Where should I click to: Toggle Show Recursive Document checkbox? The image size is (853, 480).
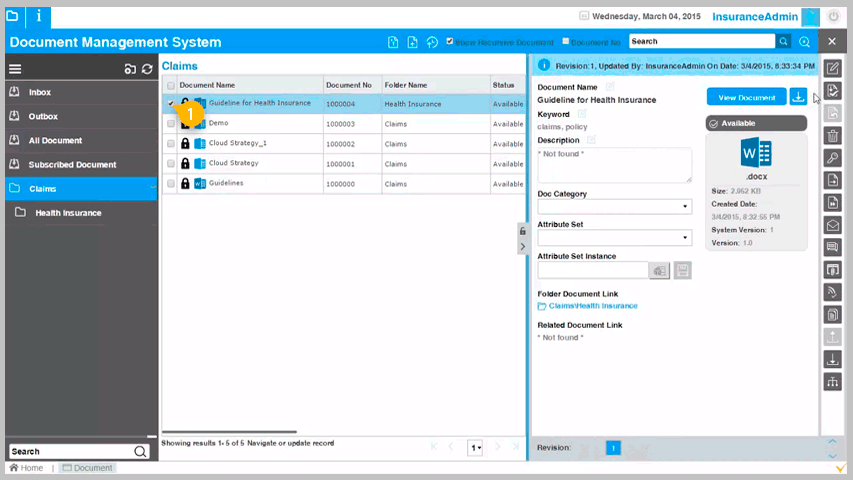(449, 41)
